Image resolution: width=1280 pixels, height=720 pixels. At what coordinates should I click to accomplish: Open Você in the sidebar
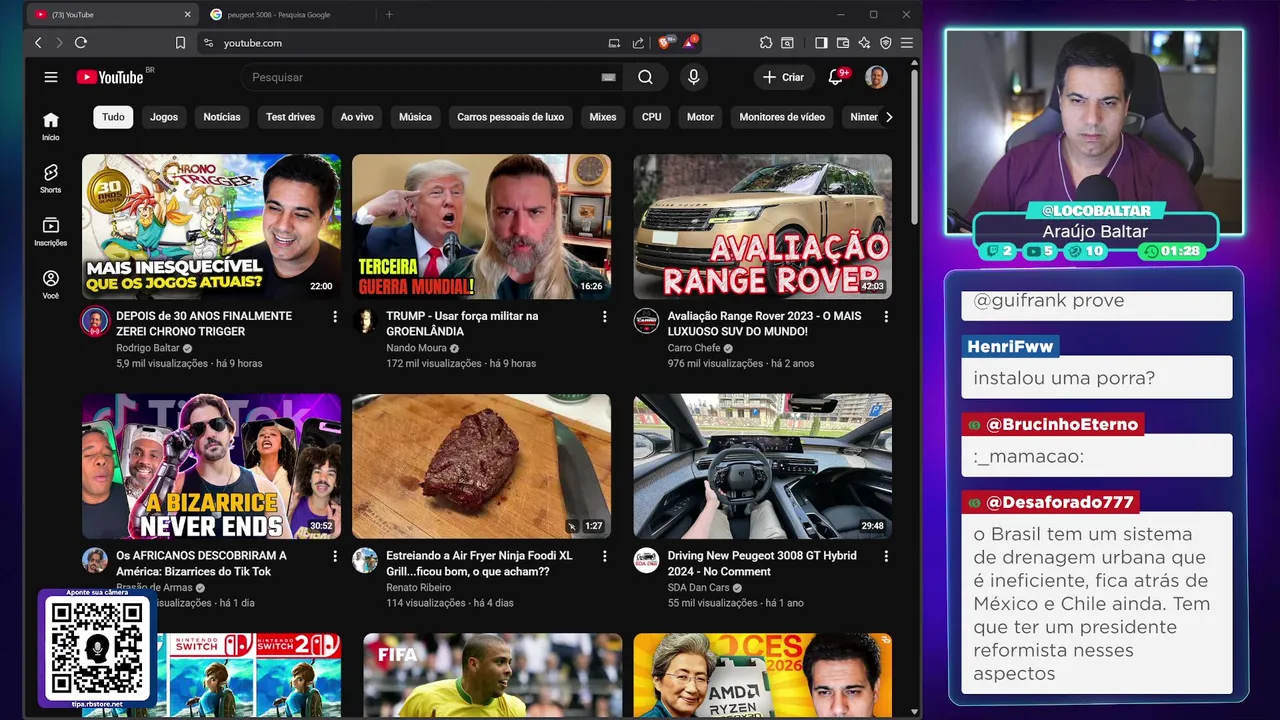[x=51, y=285]
